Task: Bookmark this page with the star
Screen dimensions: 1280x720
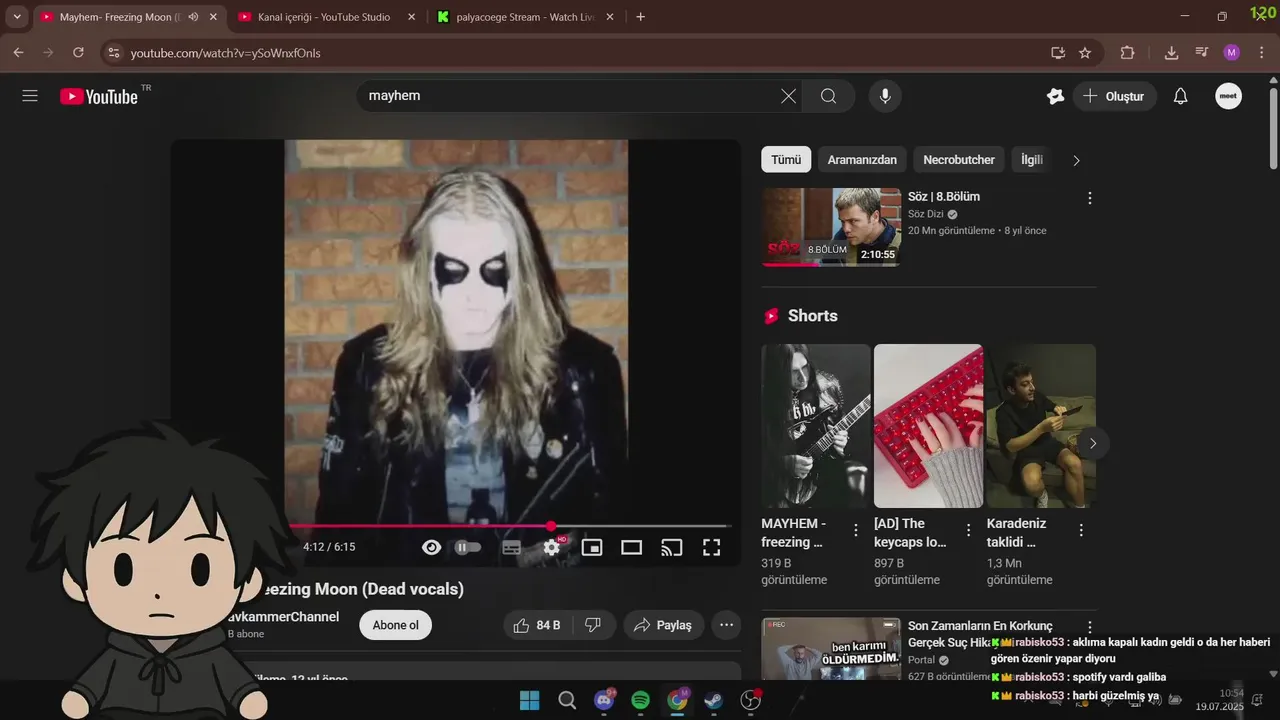Action: pos(1085,53)
